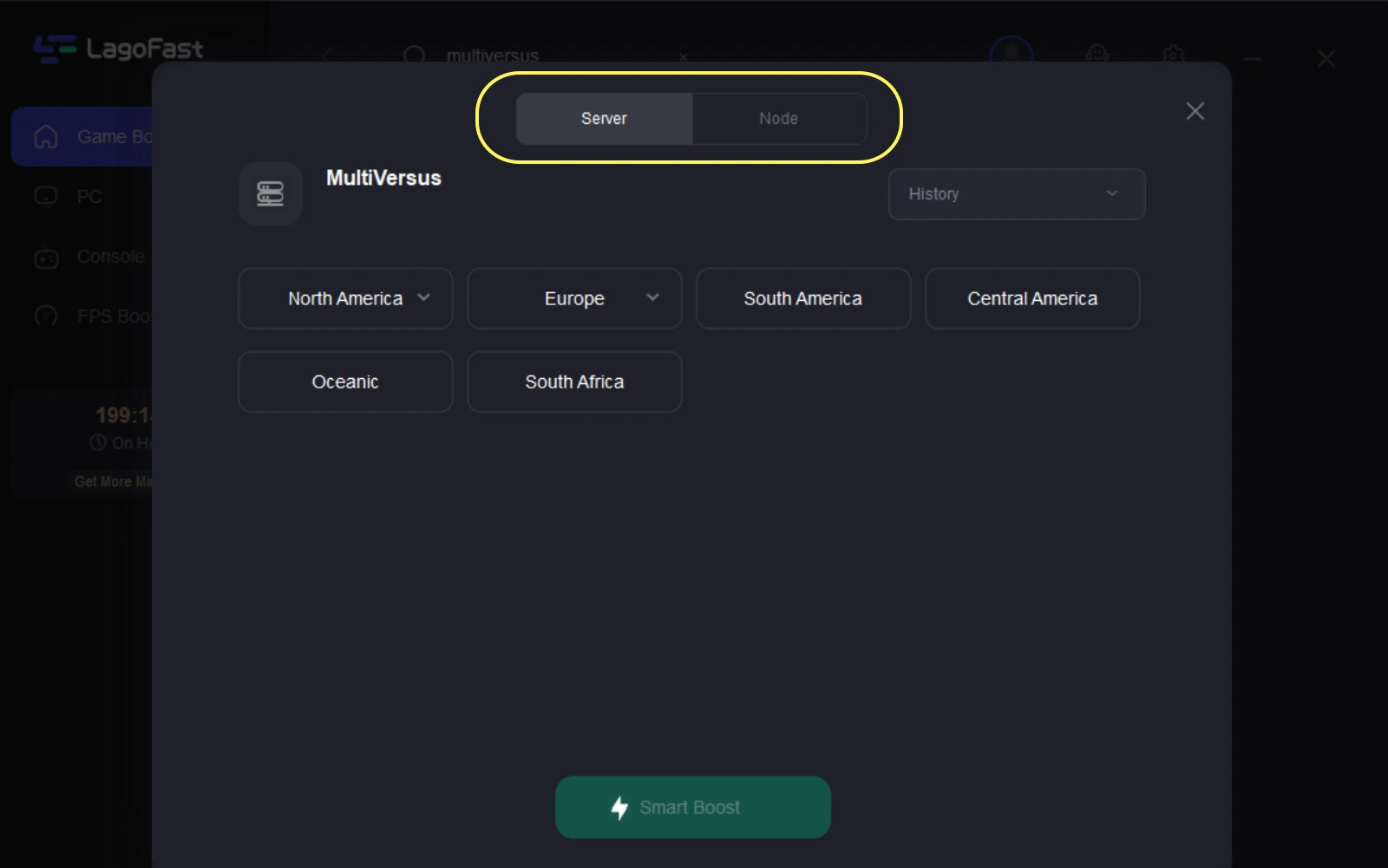This screenshot has height=868, width=1388.
Task: Expand the North America server list
Action: [345, 298]
